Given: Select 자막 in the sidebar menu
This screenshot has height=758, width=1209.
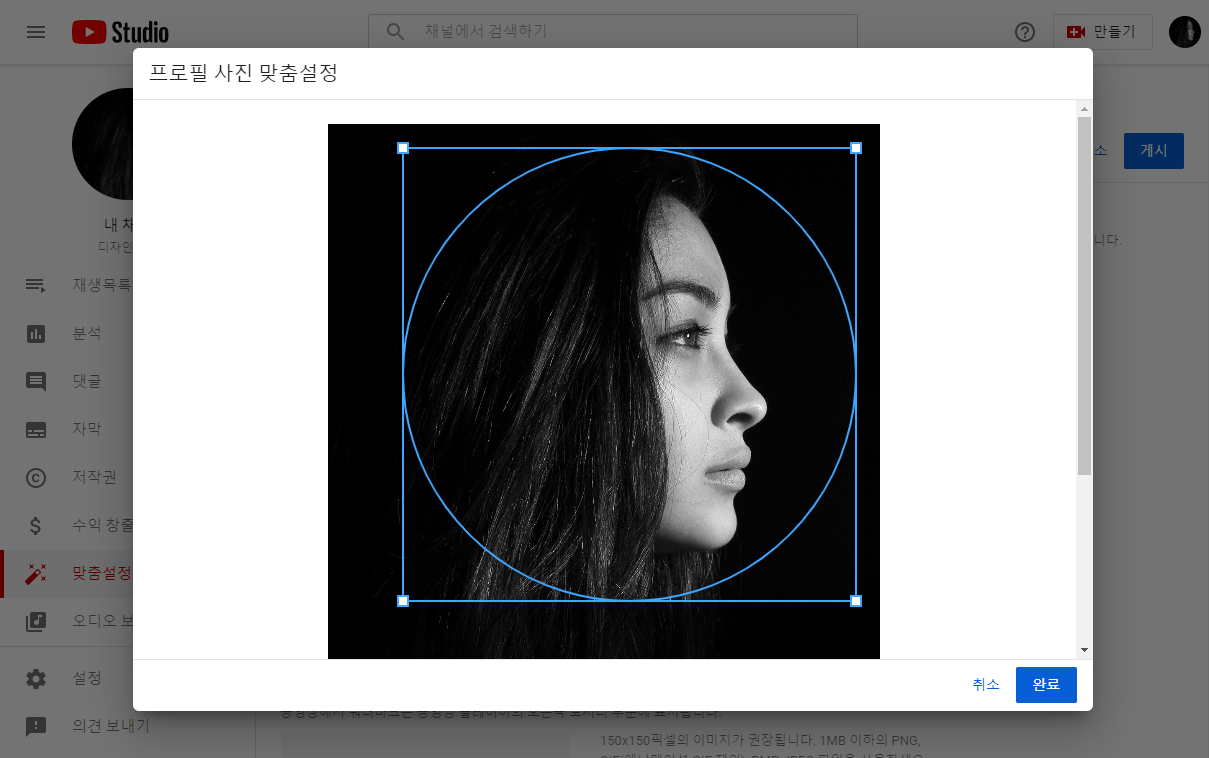Looking at the screenshot, I should 87,429.
